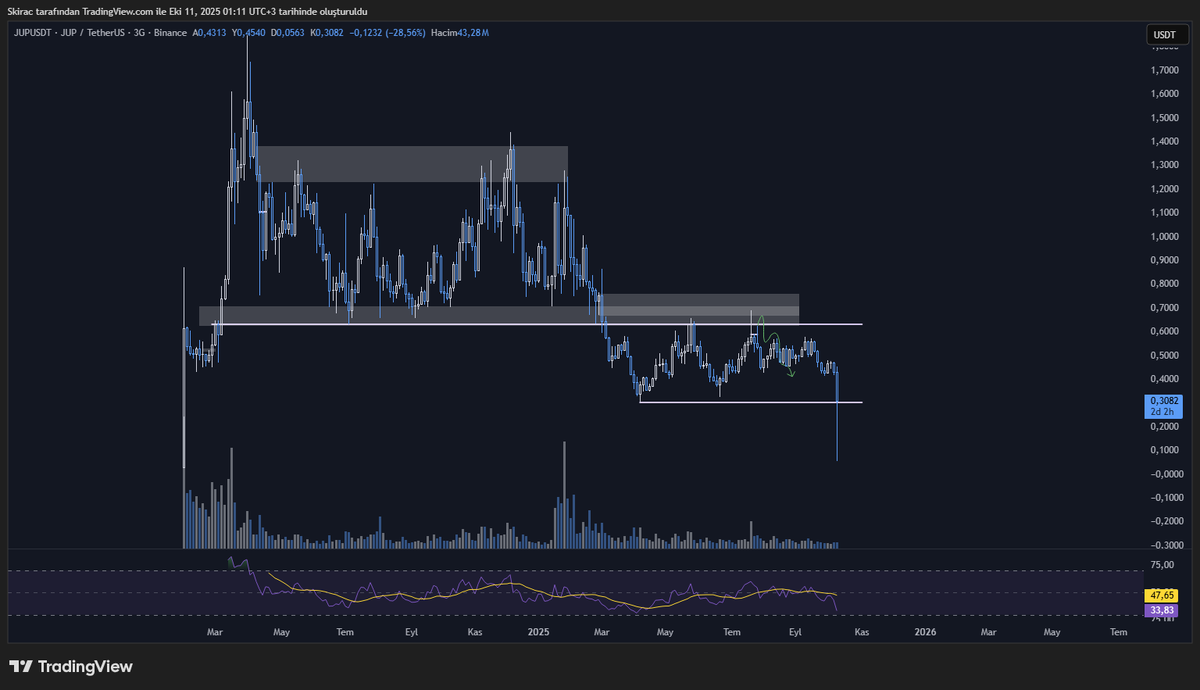Click the blue 0,3082 current price label

click(1163, 399)
